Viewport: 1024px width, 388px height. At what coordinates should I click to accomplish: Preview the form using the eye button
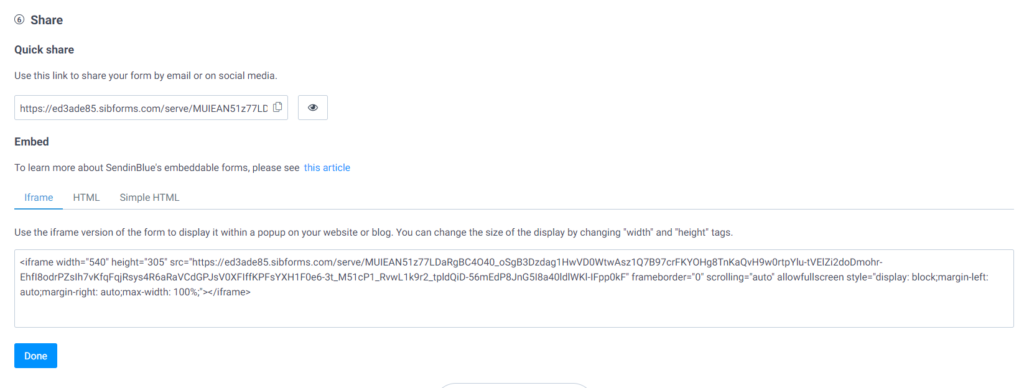[313, 108]
